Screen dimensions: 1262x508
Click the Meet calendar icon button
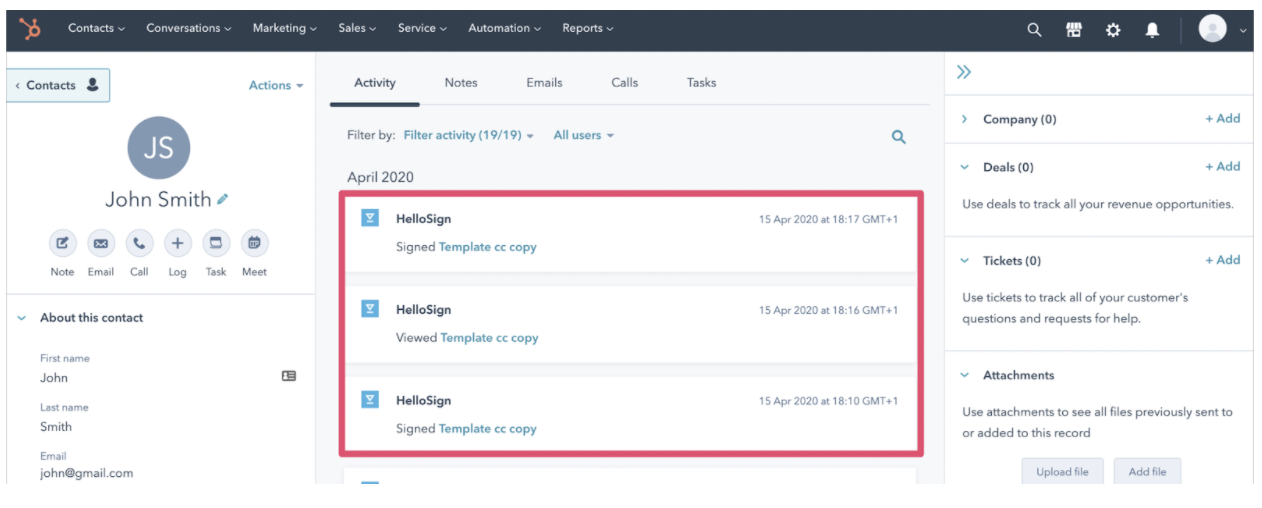254,243
